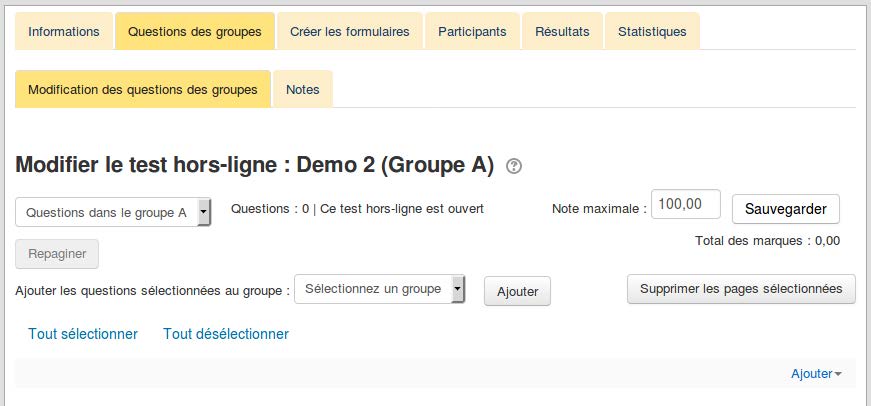Expand the Ajouter menu in the grey bar

coord(816,373)
